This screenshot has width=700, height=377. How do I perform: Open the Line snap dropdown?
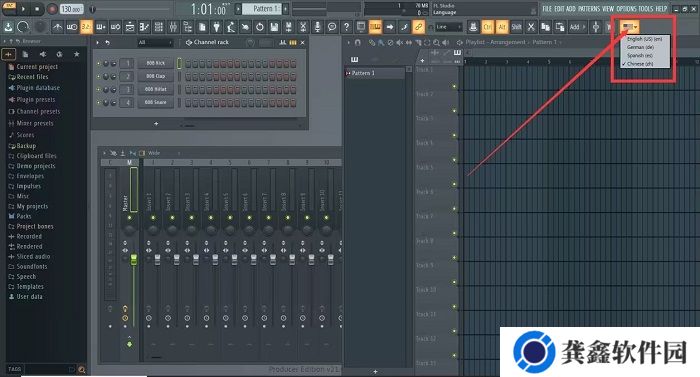(x=449, y=27)
